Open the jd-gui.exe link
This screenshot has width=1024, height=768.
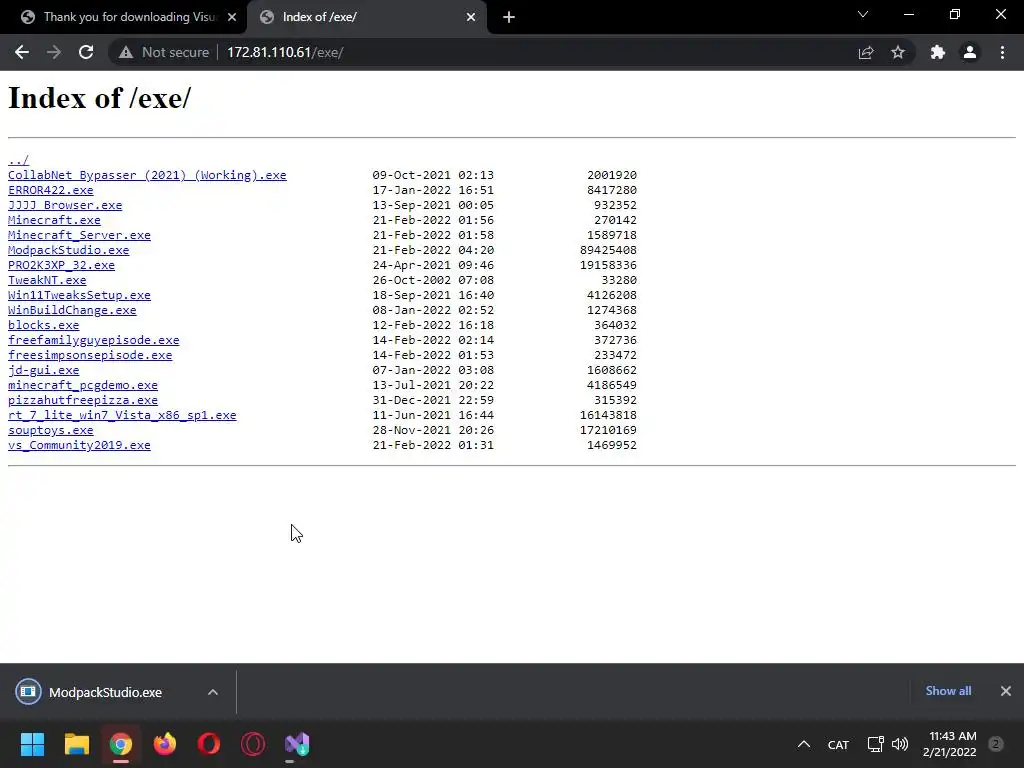point(43,370)
